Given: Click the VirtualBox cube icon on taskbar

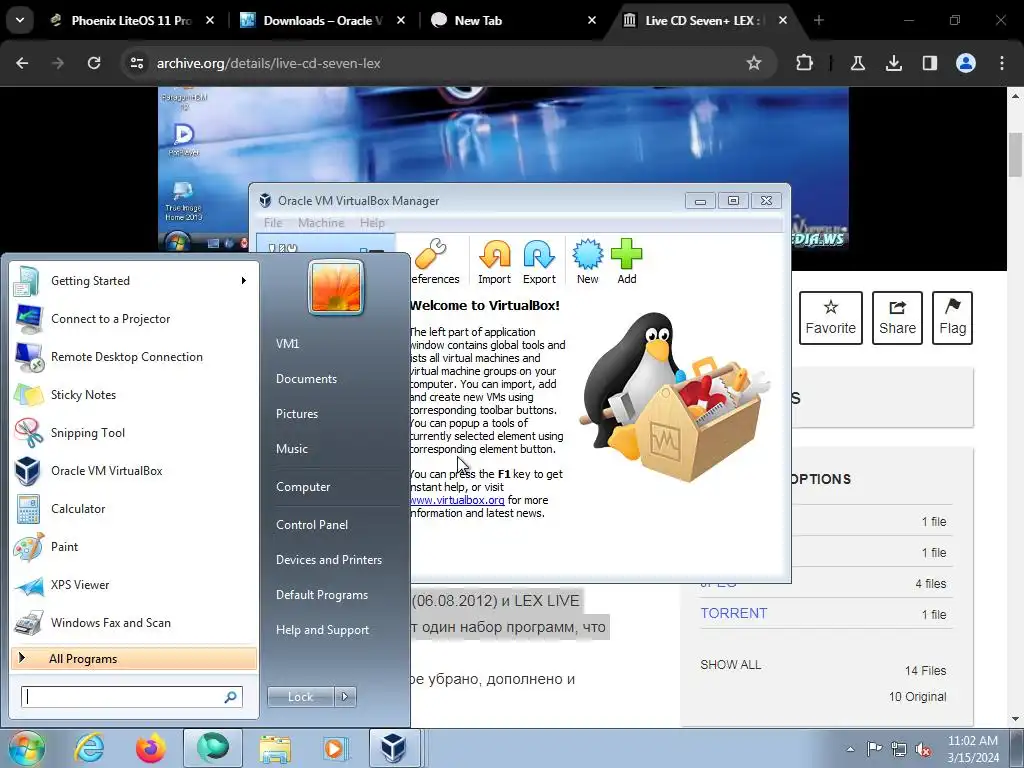Looking at the screenshot, I should (x=393, y=748).
